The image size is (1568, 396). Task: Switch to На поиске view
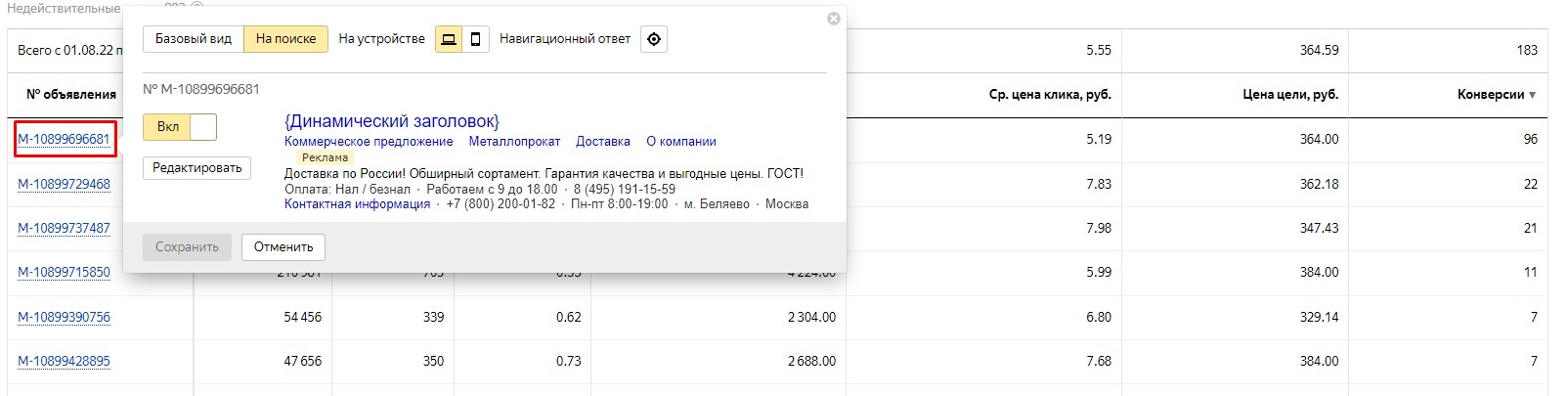pos(285,39)
